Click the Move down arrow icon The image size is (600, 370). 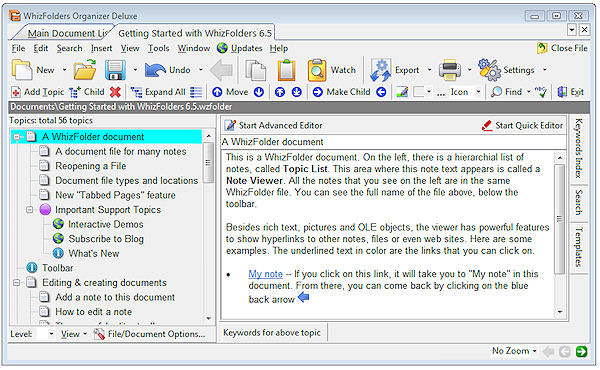(x=259, y=92)
